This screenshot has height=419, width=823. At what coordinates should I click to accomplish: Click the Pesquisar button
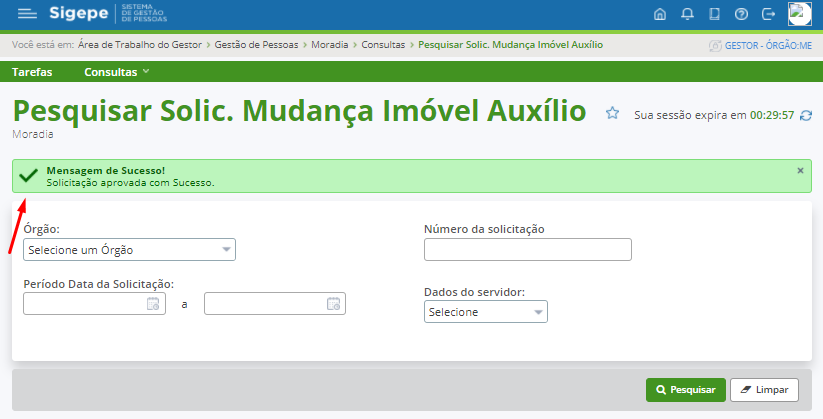point(685,390)
